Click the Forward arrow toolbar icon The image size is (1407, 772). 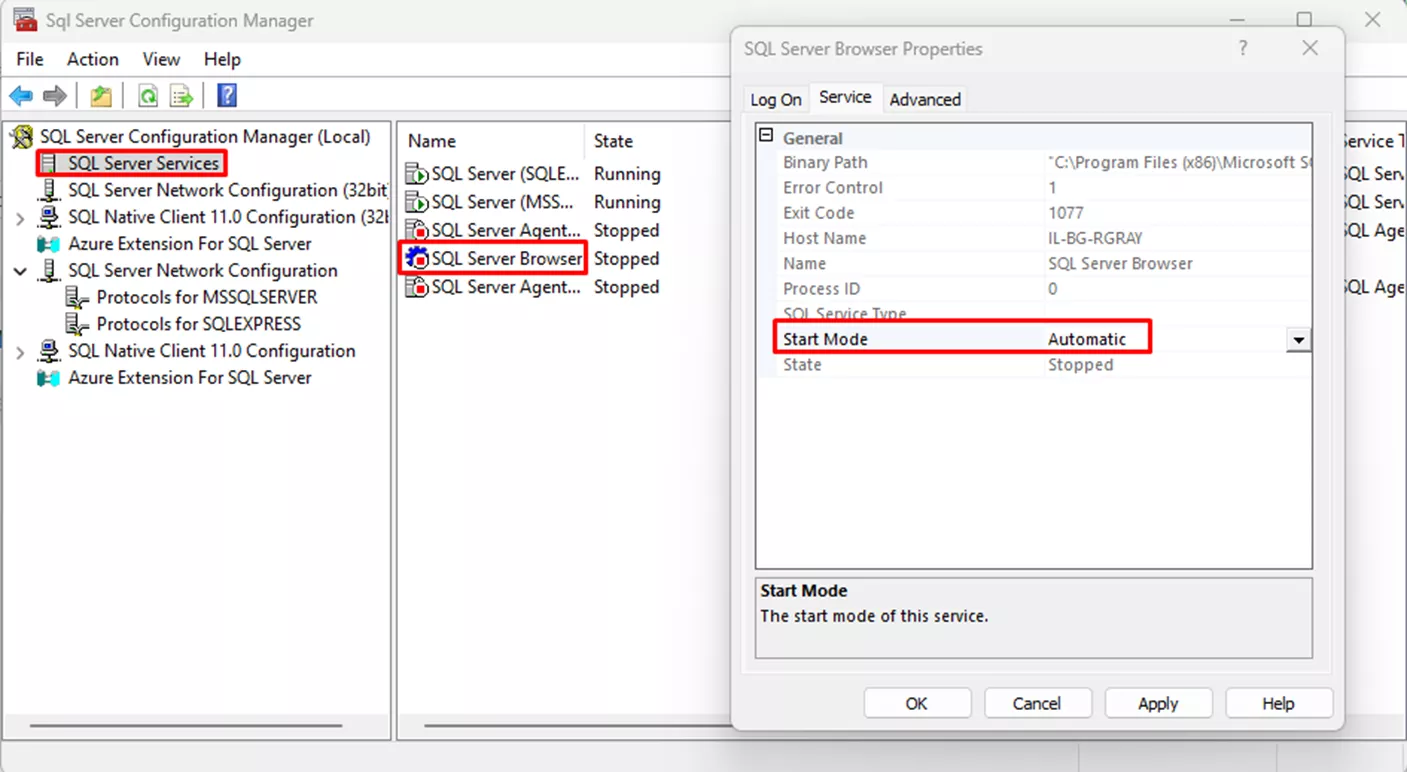pos(55,96)
